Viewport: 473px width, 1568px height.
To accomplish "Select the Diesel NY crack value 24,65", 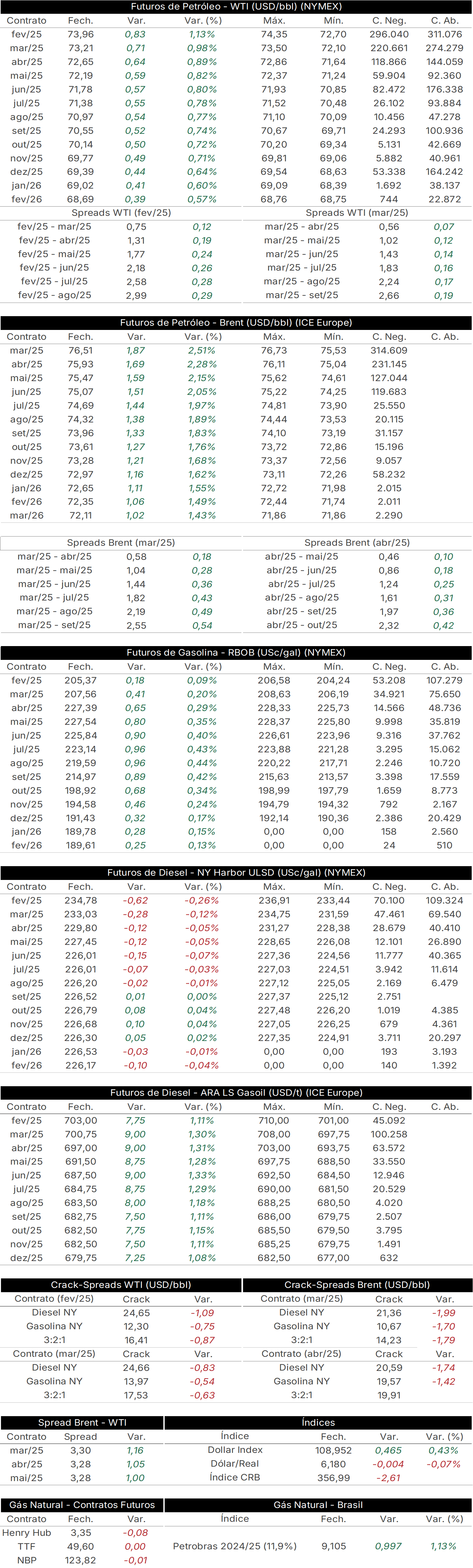I will pyautogui.click(x=136, y=1313).
